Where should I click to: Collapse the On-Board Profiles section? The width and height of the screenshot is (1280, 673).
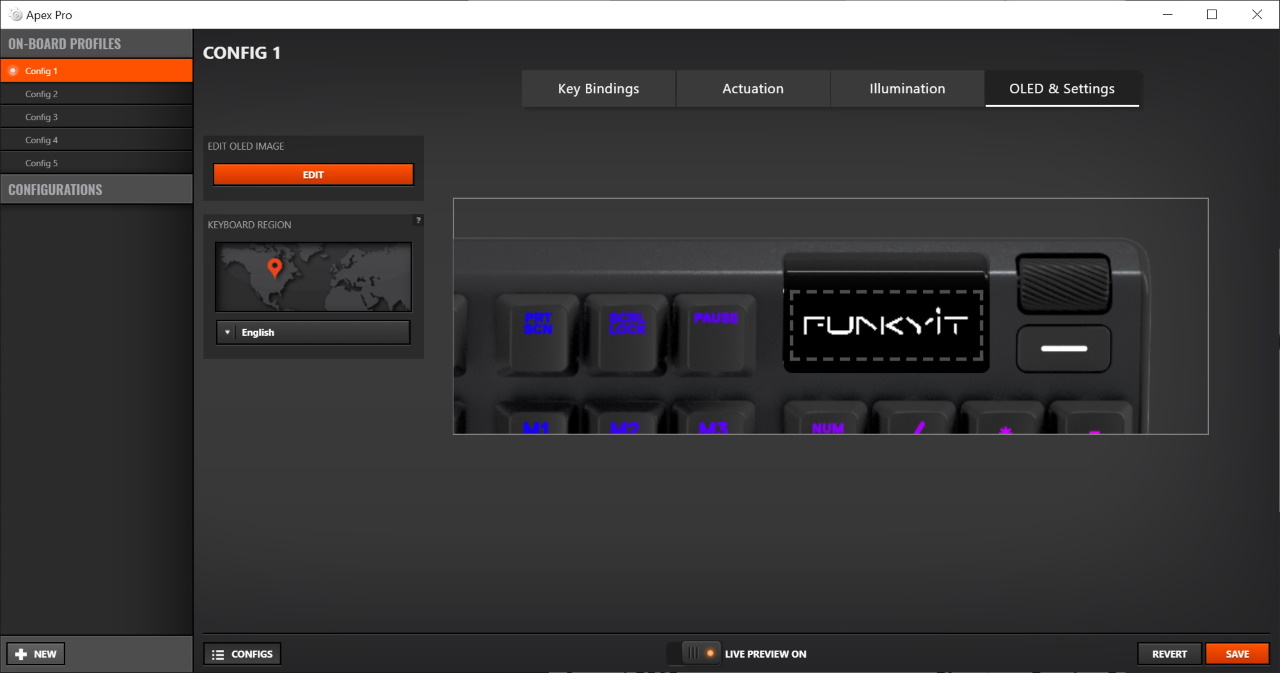(x=96, y=44)
